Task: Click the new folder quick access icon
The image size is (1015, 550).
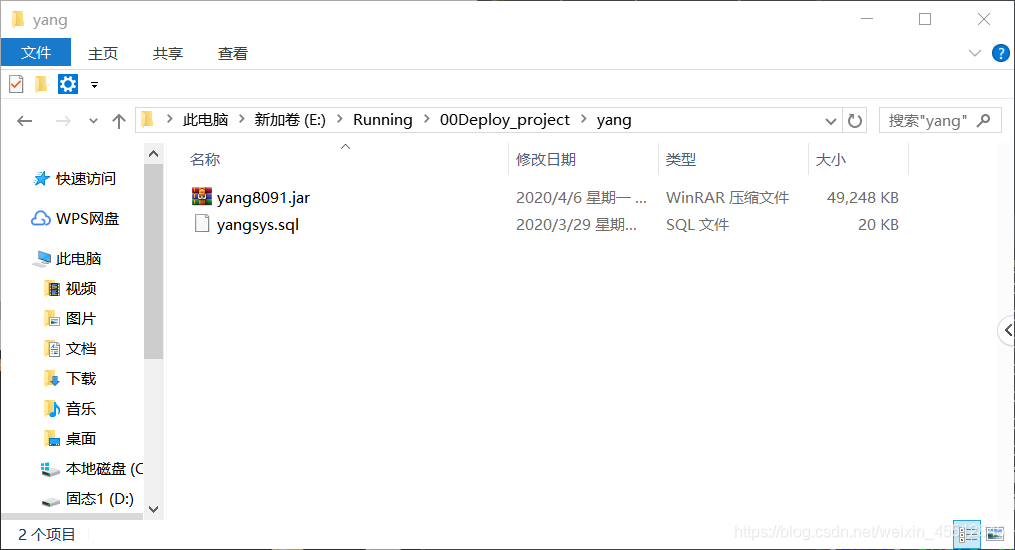Action: pyautogui.click(x=41, y=84)
